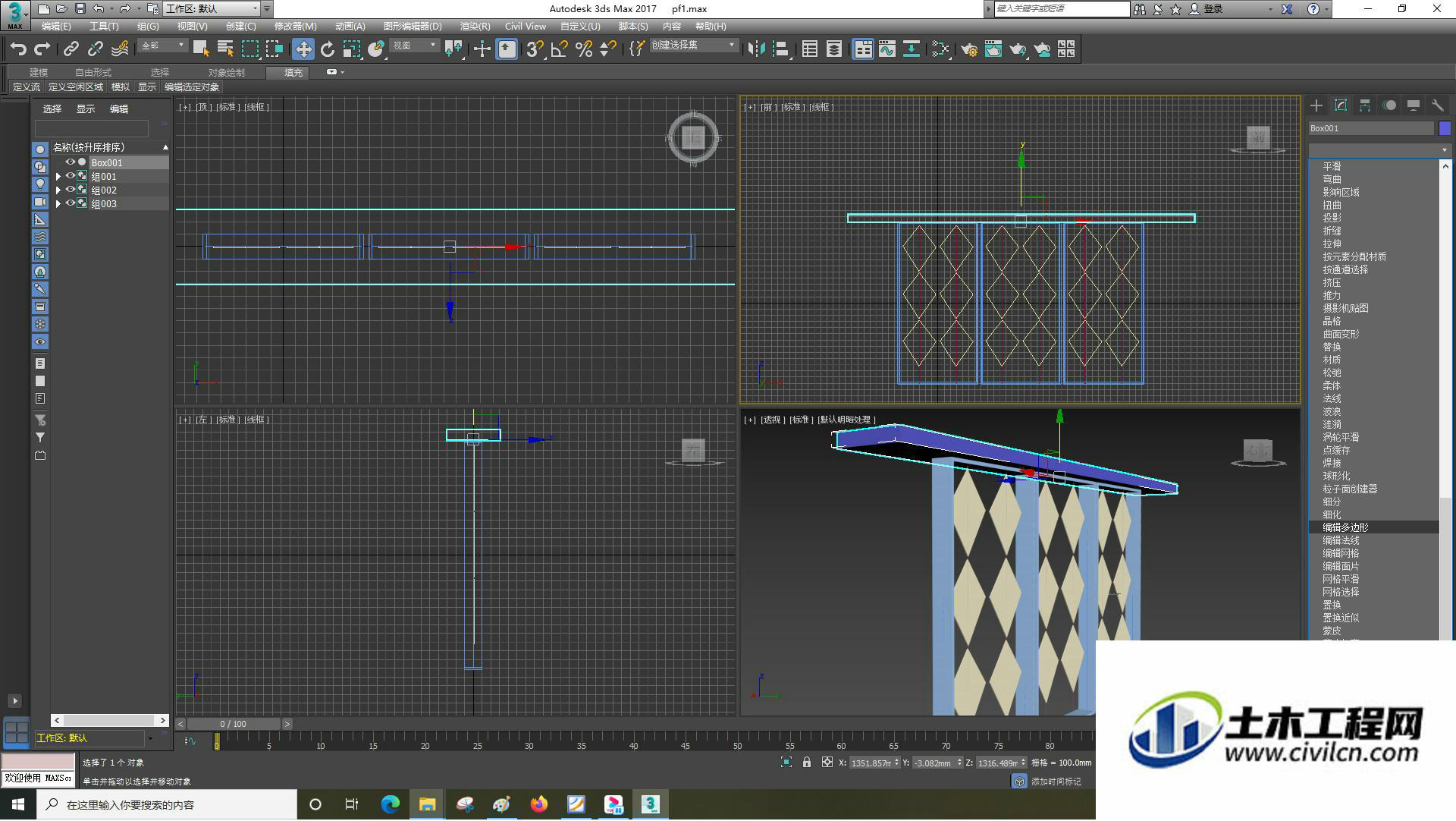Select the Link tool icon
The height and width of the screenshot is (821, 1456).
click(71, 49)
